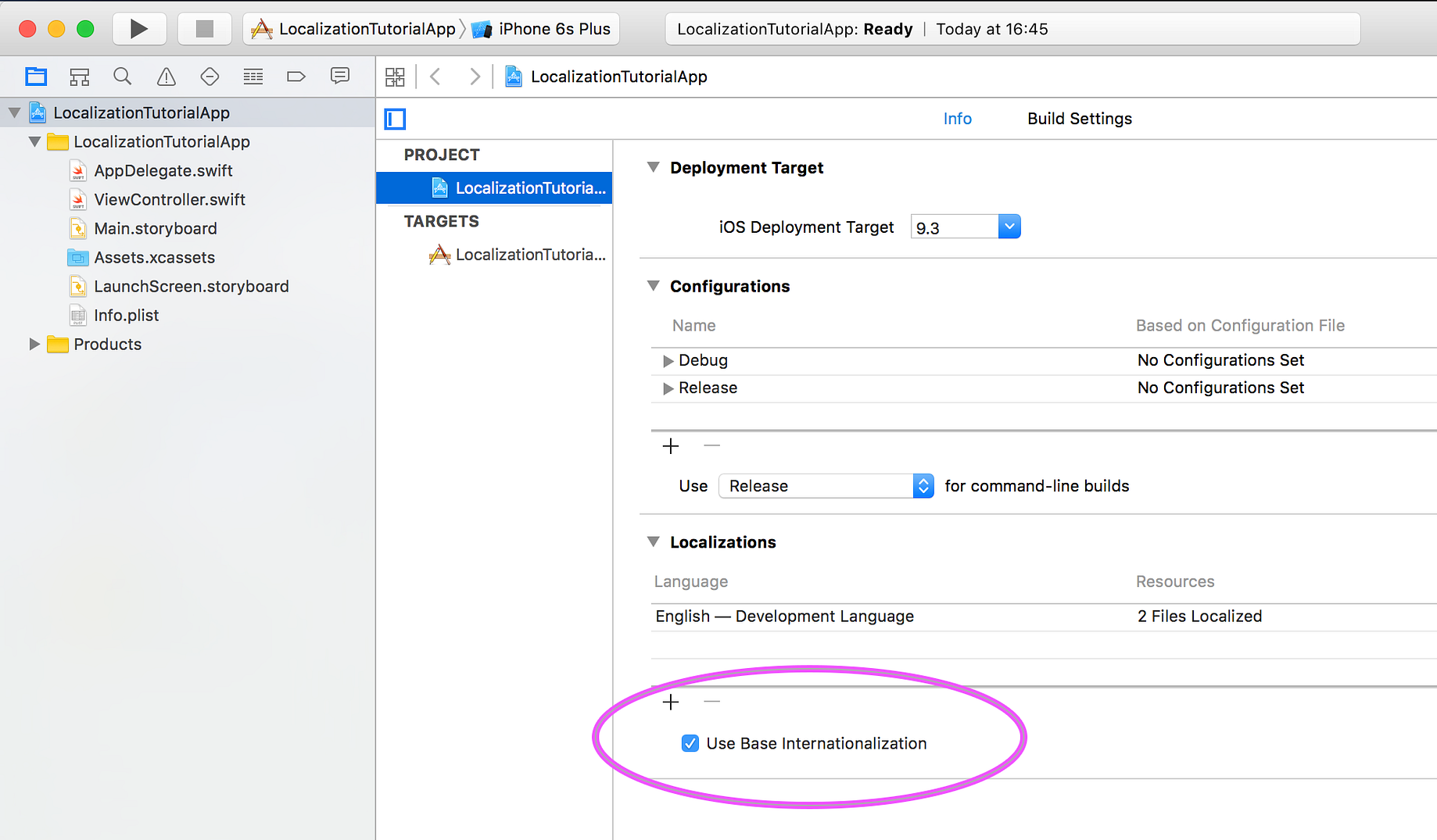Open the related items grid icon

[x=395, y=77]
